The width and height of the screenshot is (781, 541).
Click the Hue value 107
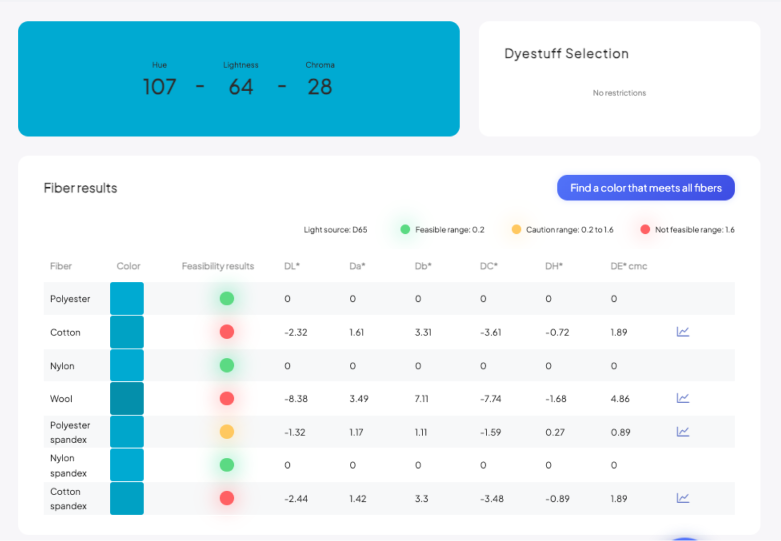[x=160, y=87]
